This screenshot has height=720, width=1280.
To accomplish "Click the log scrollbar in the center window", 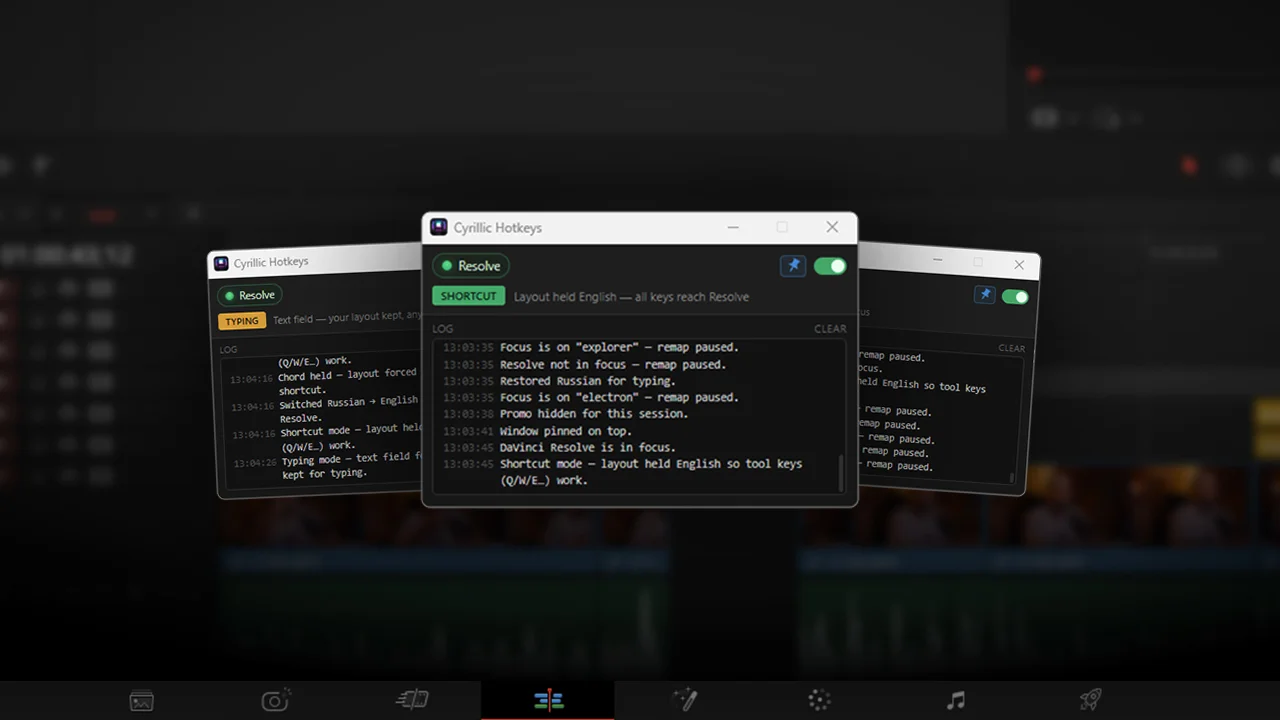I will pos(841,473).
